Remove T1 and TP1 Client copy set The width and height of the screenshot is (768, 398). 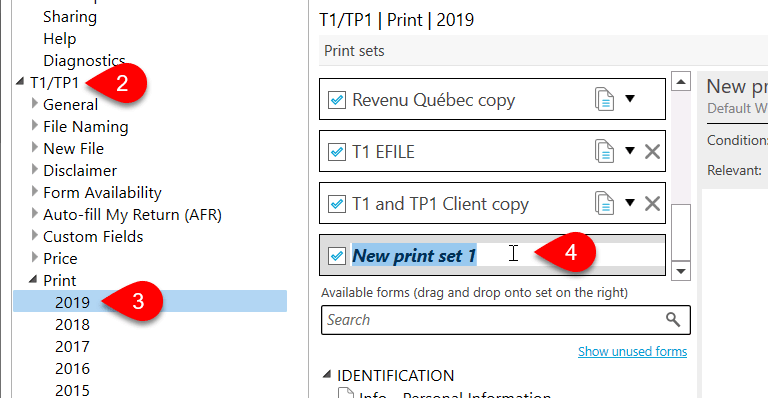point(652,204)
